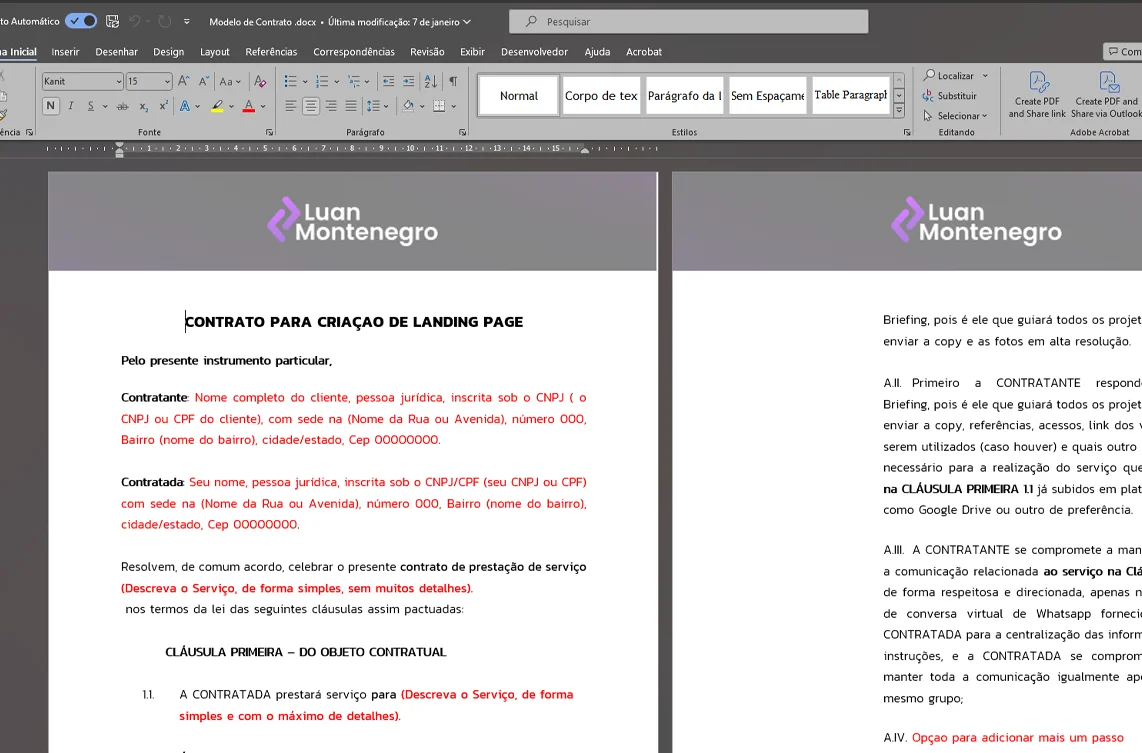Open the Fonte dialog launcher
The height and width of the screenshot is (753, 1142).
[269, 133]
